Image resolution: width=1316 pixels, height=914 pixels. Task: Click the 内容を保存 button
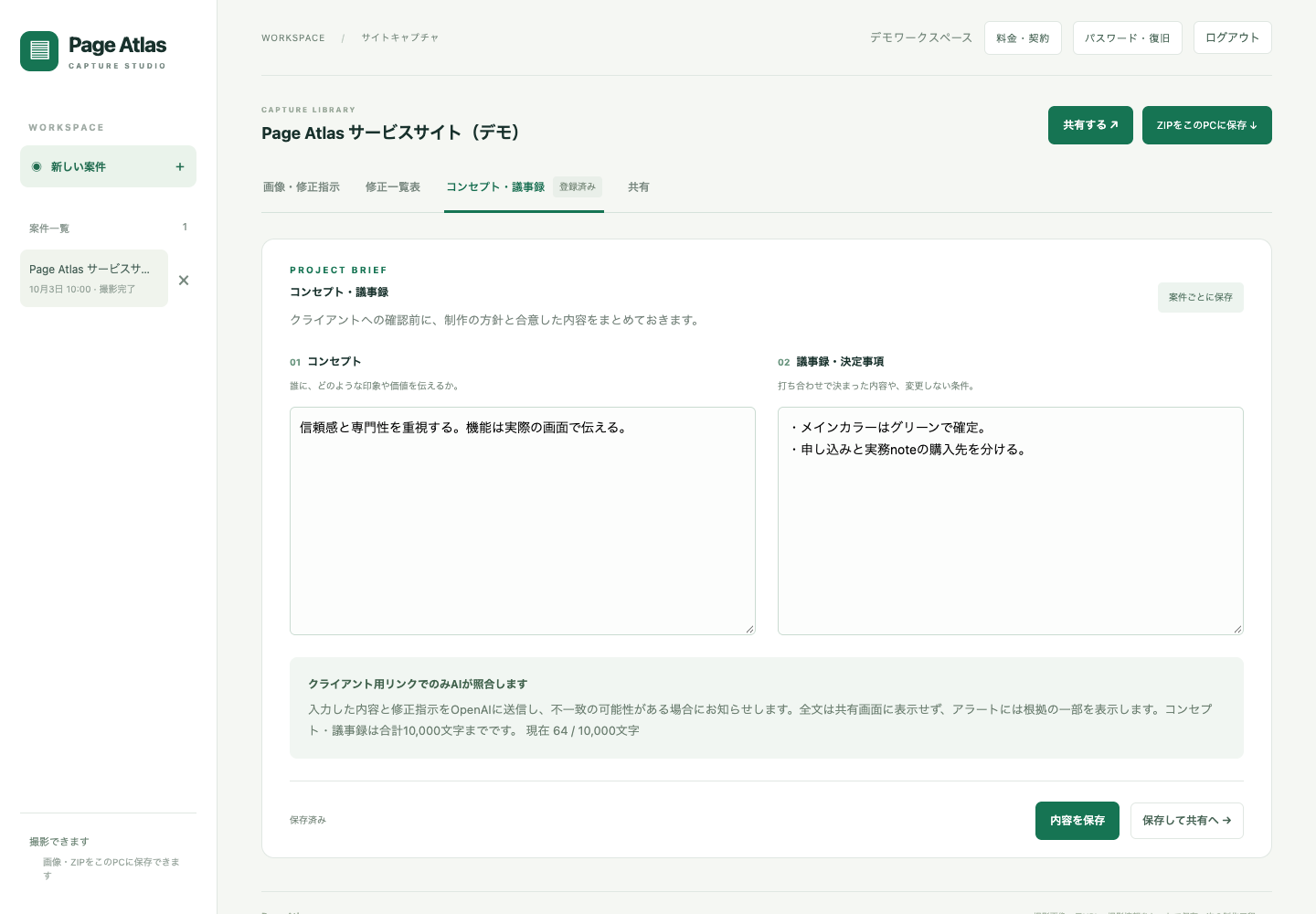(x=1077, y=821)
